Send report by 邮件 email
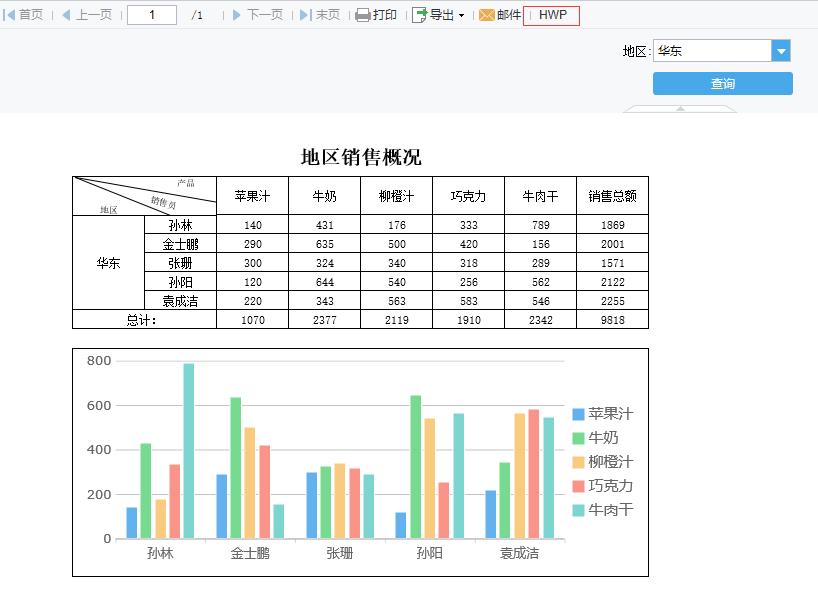 pyautogui.click(x=500, y=15)
